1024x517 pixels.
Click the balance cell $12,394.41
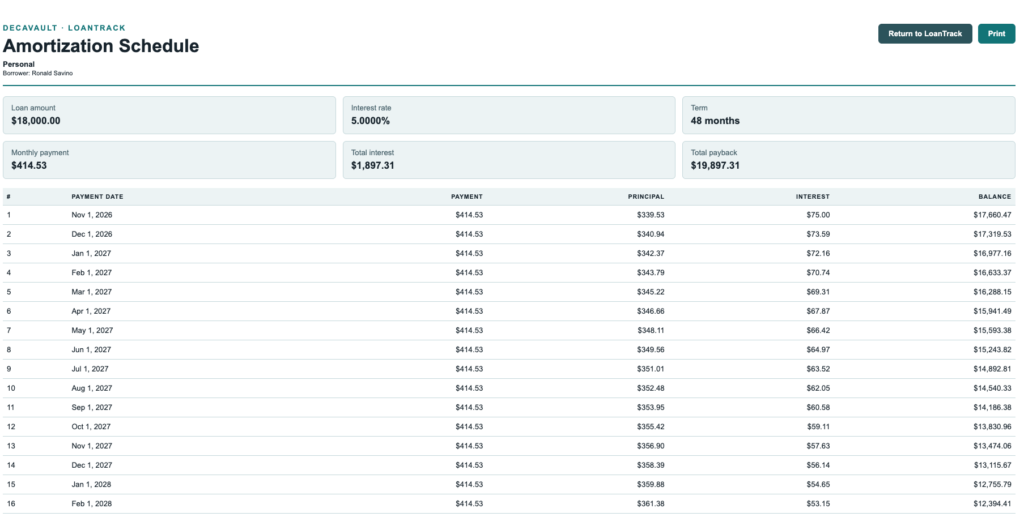(x=992, y=504)
